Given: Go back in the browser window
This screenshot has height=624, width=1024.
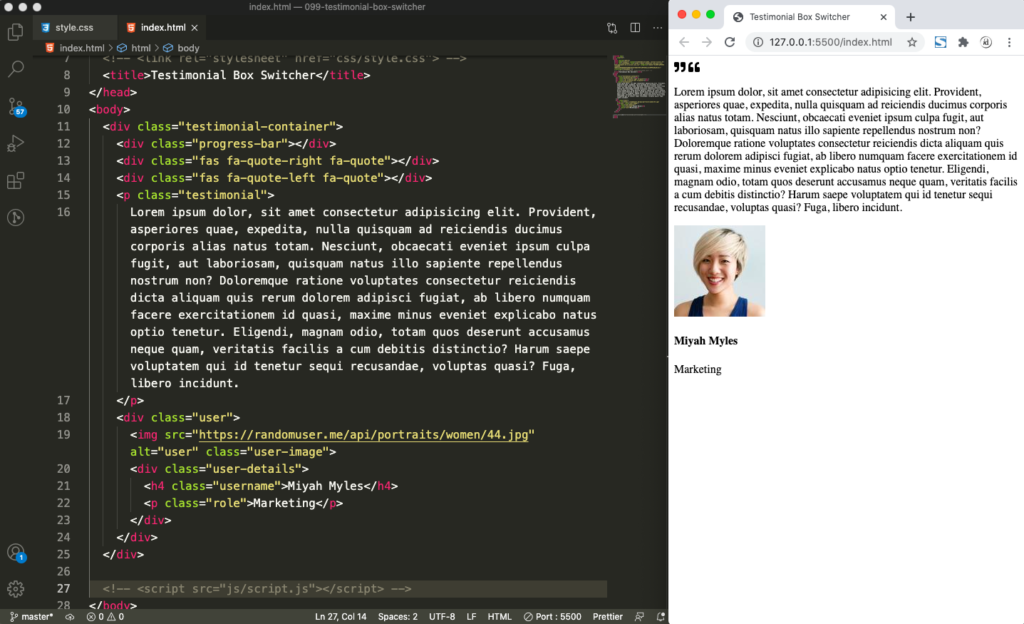Looking at the screenshot, I should (x=684, y=42).
